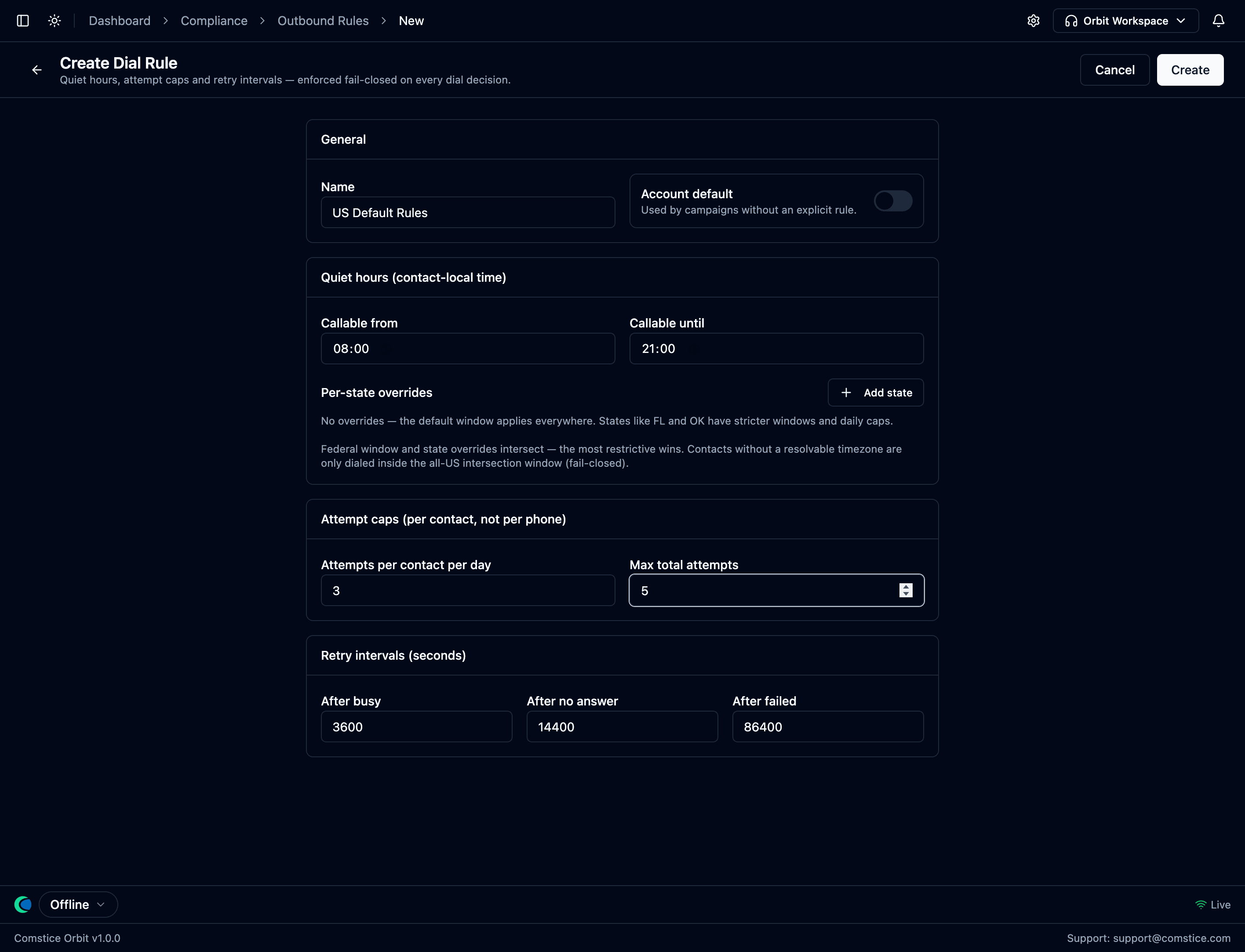The width and height of the screenshot is (1245, 952).
Task: Add a per-state override with Add state
Action: [875, 392]
